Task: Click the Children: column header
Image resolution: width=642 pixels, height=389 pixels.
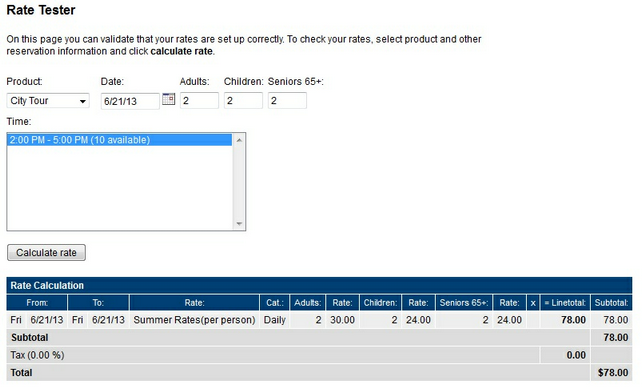Action: pos(380,303)
